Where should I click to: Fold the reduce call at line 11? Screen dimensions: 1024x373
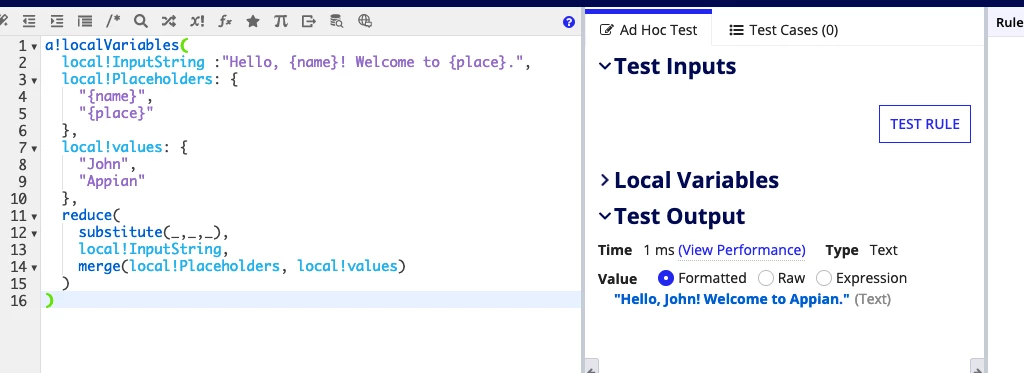[34, 216]
